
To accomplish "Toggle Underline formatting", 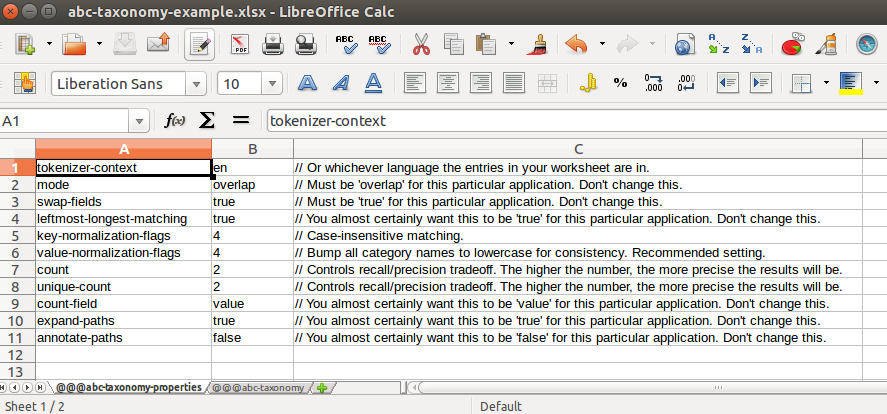I will point(373,84).
